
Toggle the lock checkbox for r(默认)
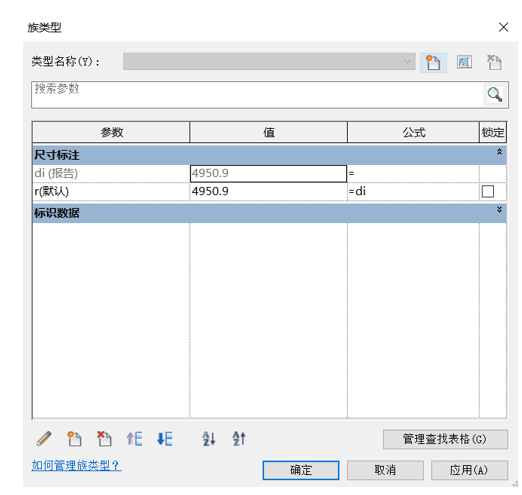click(x=488, y=191)
